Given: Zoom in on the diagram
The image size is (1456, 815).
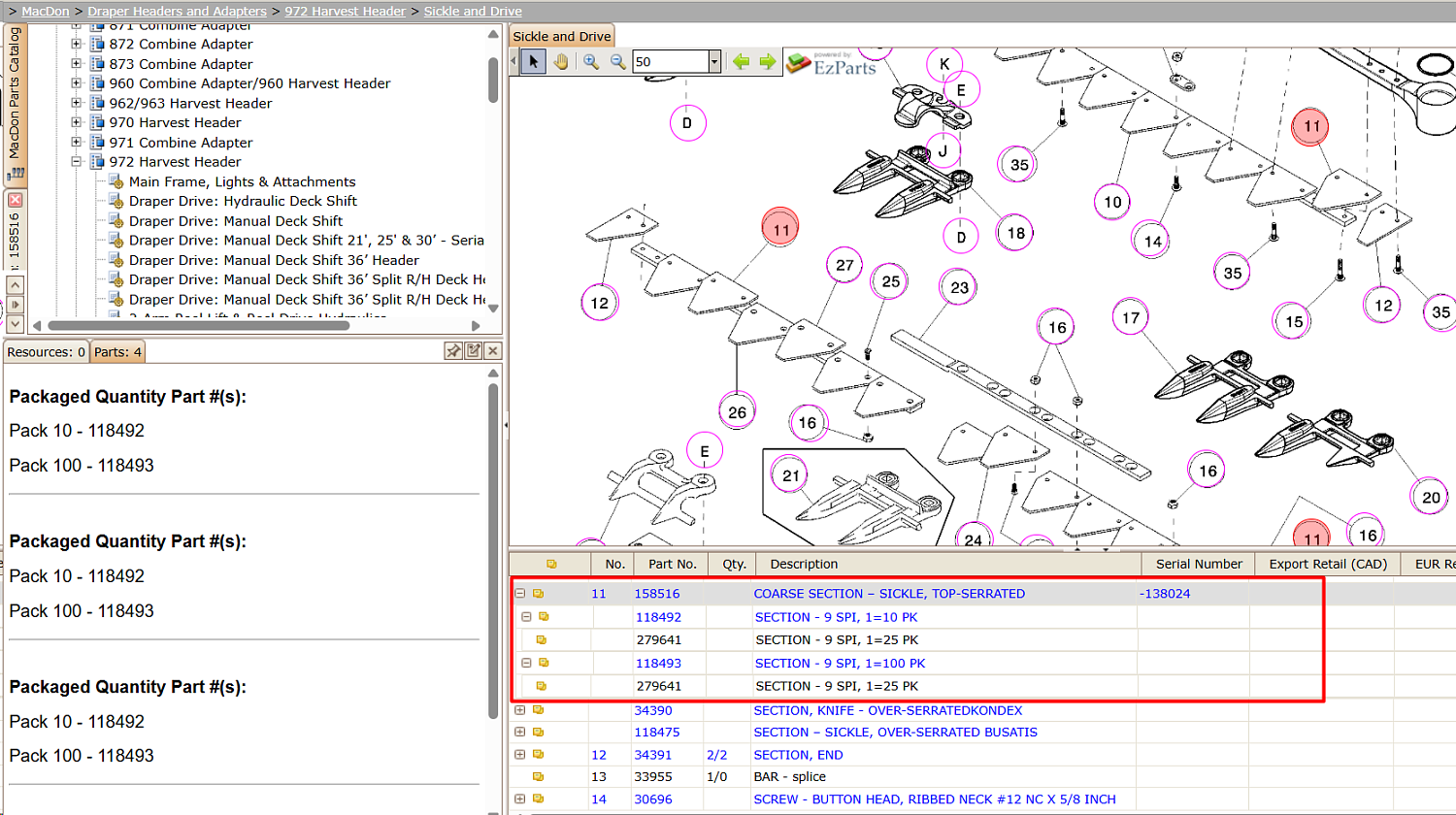Looking at the screenshot, I should click(591, 61).
